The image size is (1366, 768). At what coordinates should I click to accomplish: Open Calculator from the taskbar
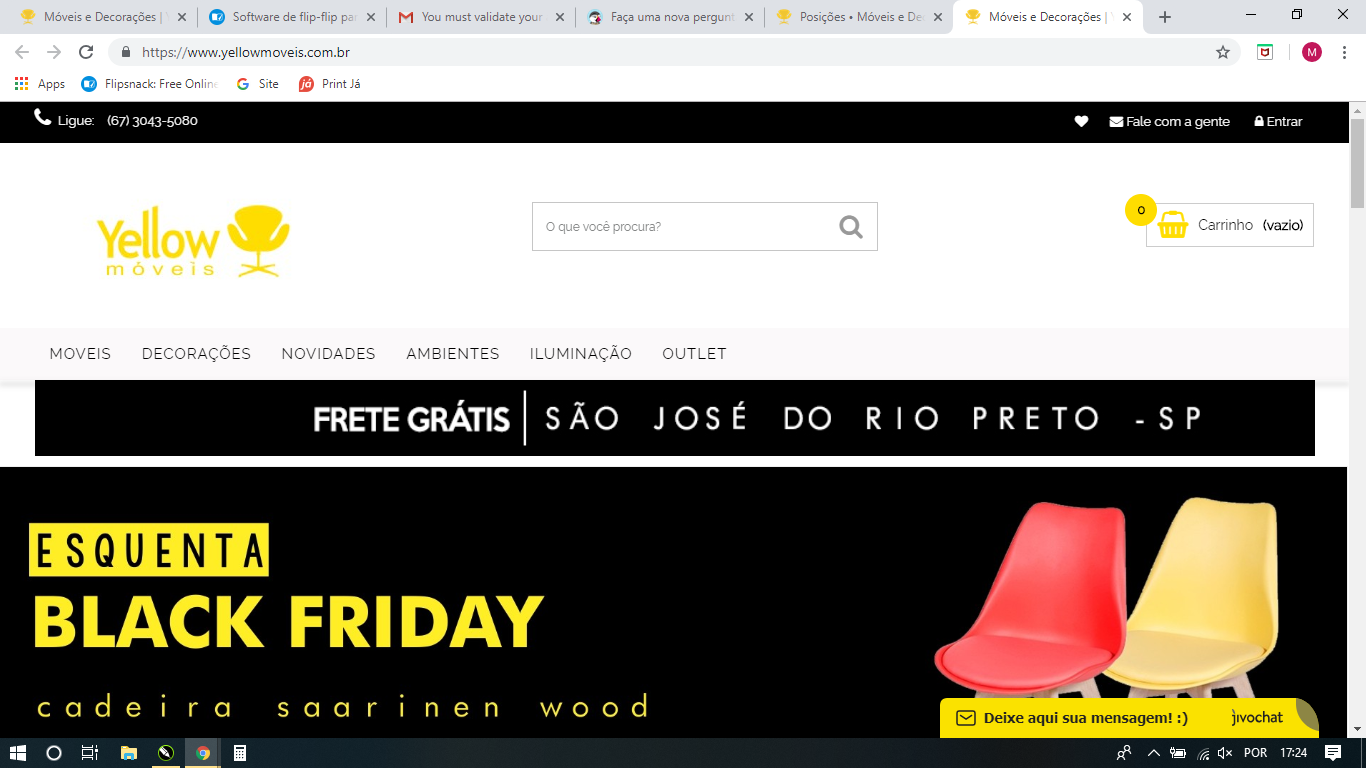point(240,753)
